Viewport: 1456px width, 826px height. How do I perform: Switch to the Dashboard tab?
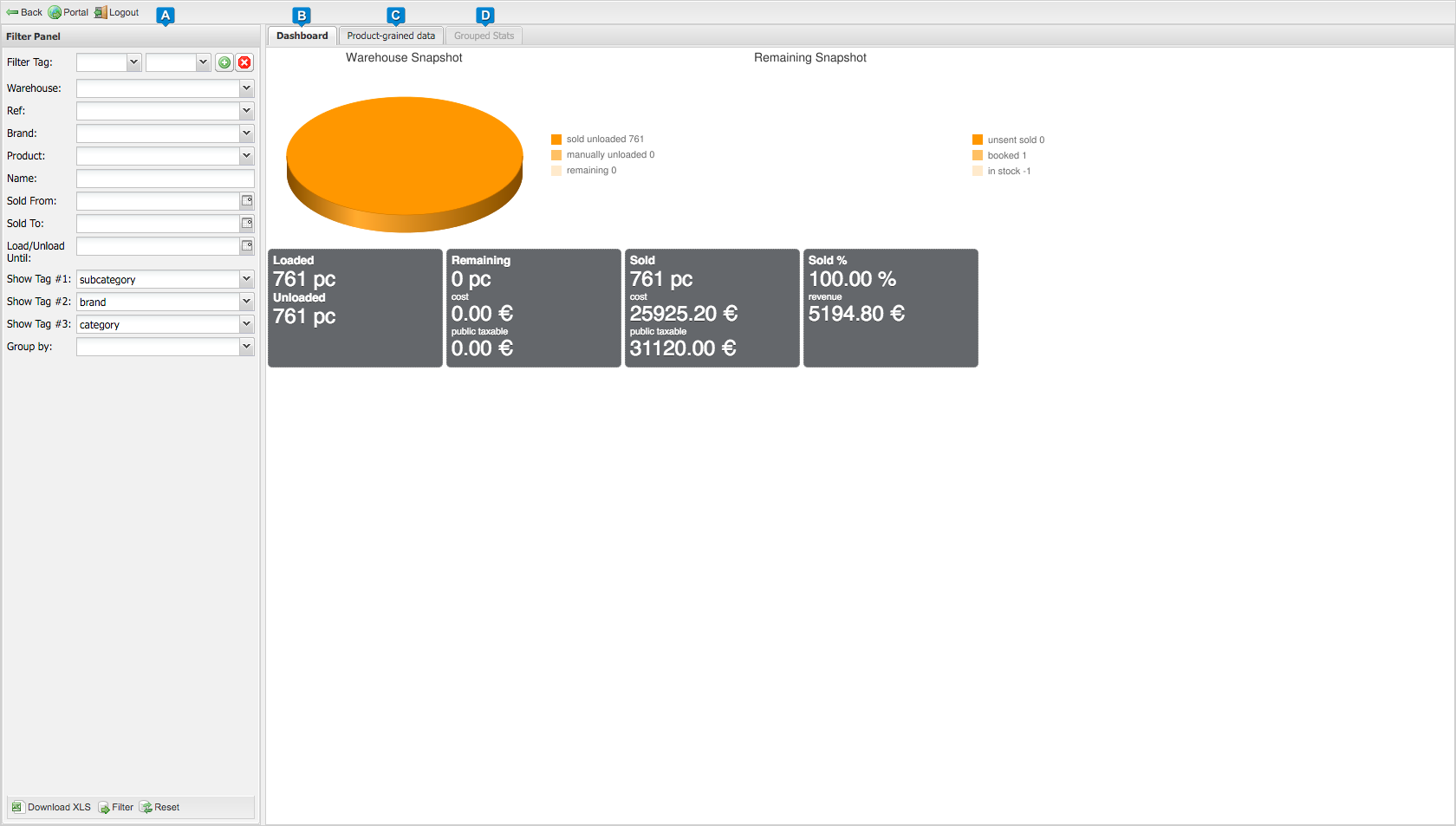tap(302, 36)
